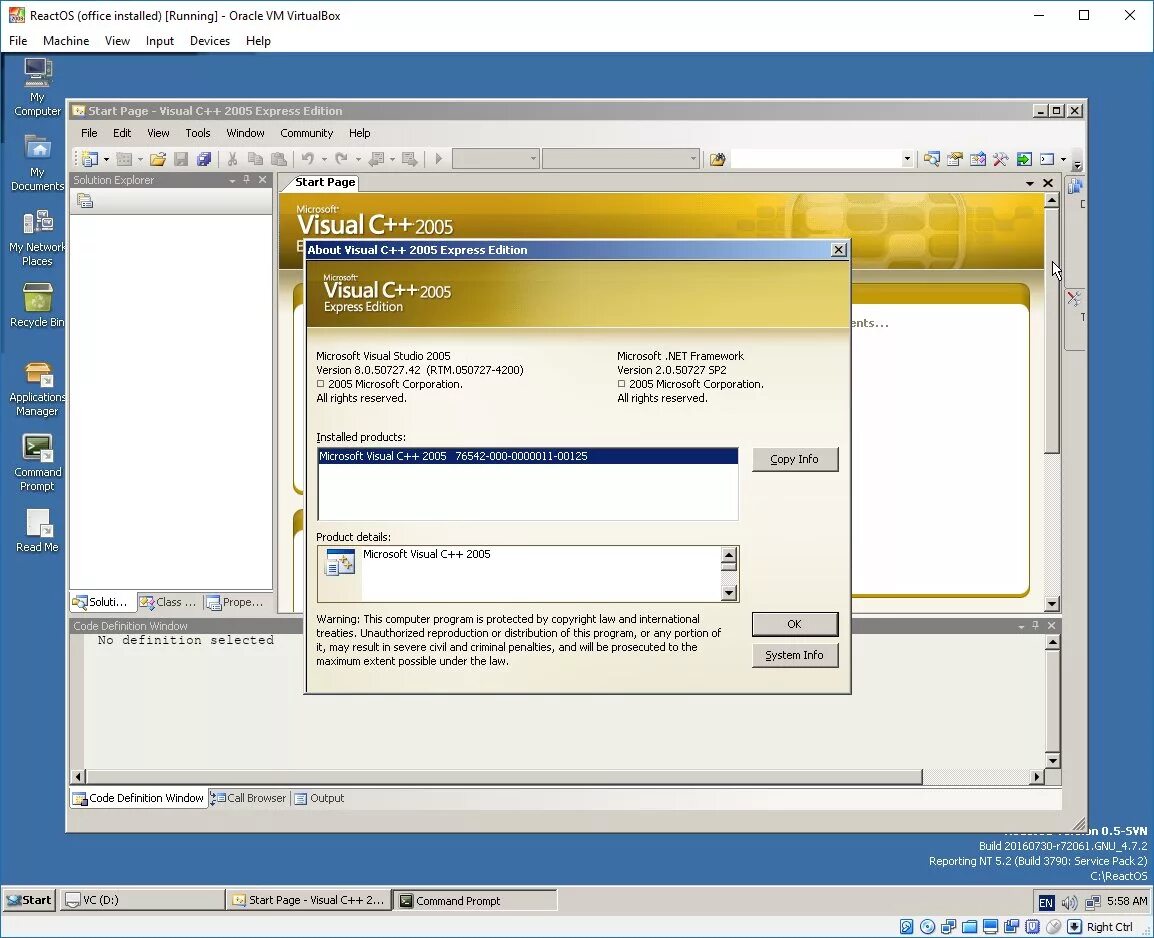Click the Find in Files icon
The width and height of the screenshot is (1154, 938).
(718, 159)
